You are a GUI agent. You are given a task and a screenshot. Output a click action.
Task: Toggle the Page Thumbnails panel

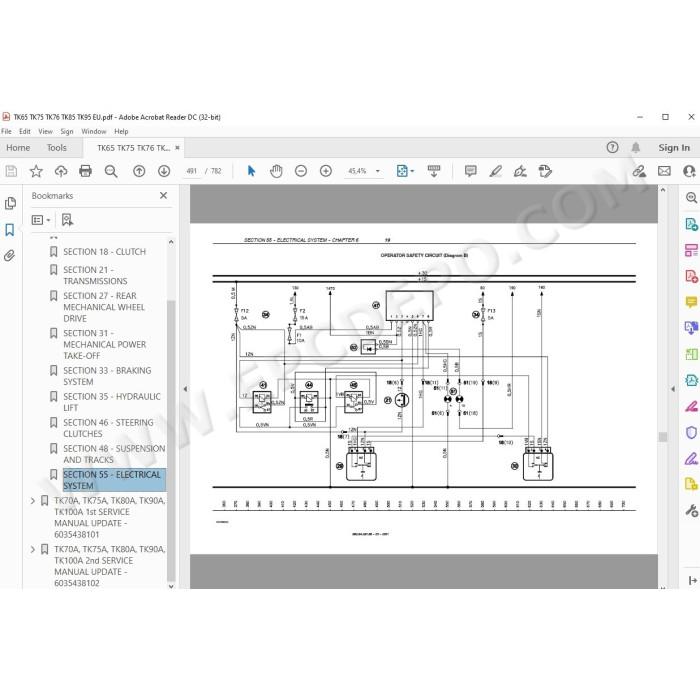10,204
